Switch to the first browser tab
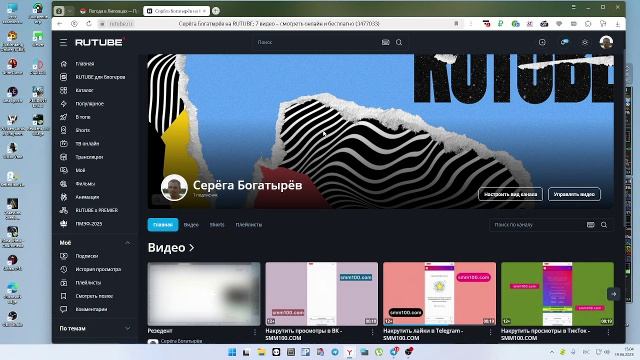 tap(109, 11)
